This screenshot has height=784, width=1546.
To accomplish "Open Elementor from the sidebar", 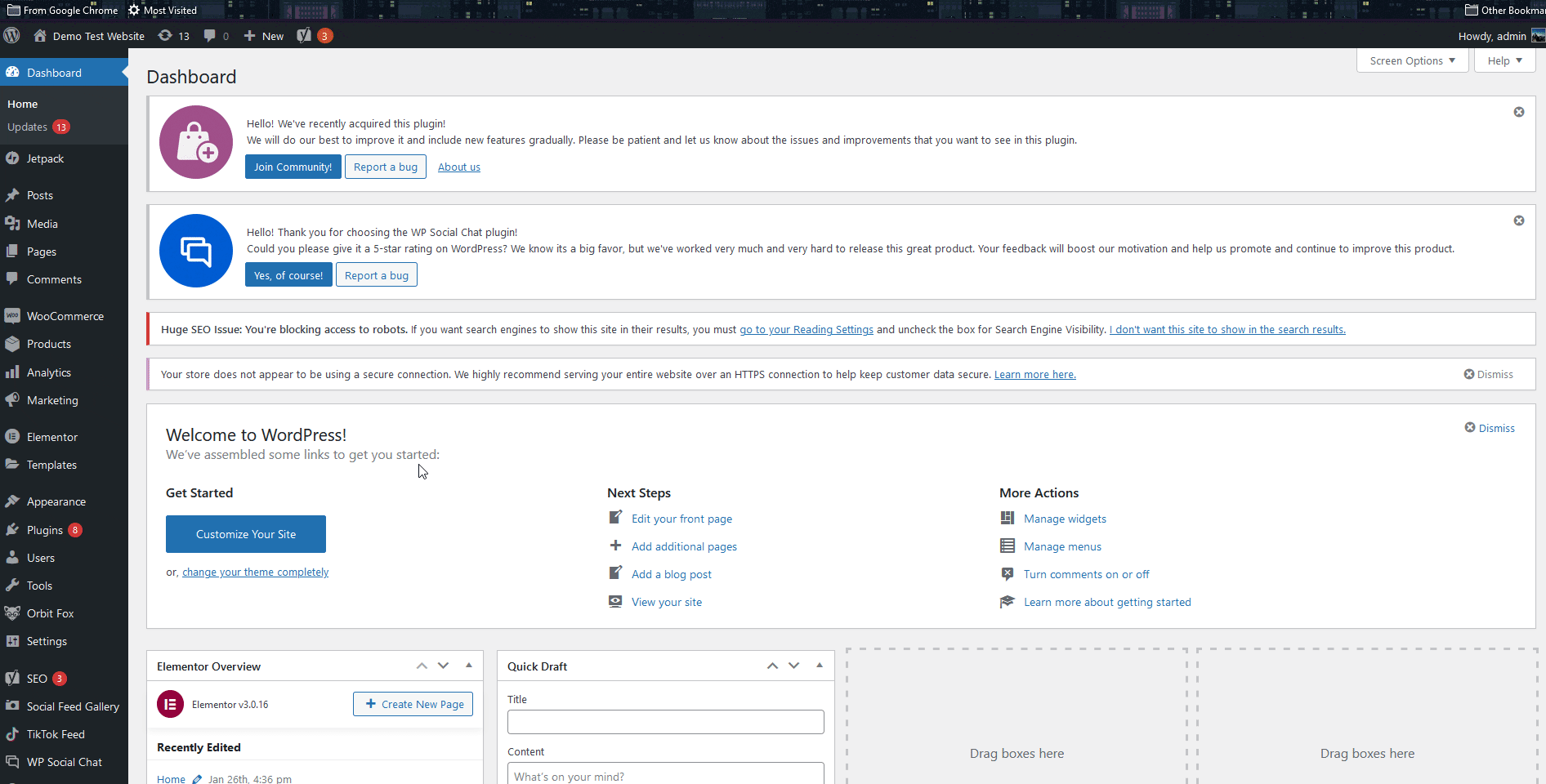I will 51,436.
